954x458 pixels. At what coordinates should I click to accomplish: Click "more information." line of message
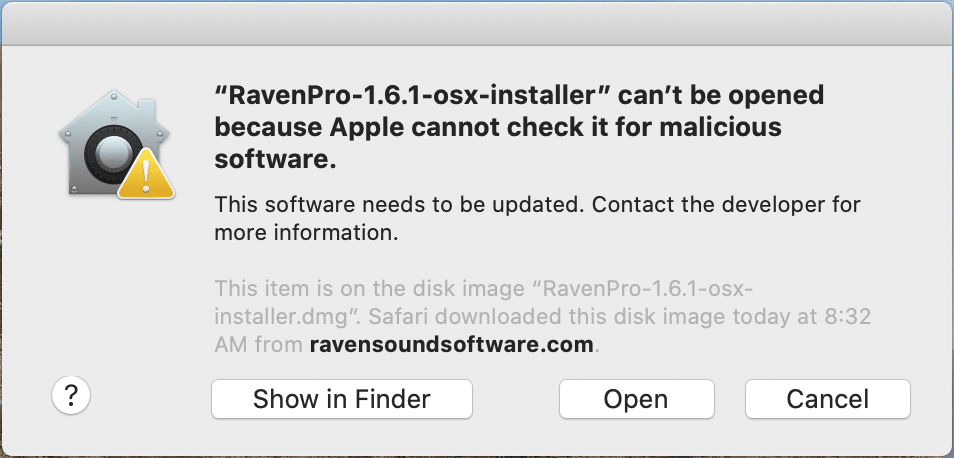pos(306,233)
